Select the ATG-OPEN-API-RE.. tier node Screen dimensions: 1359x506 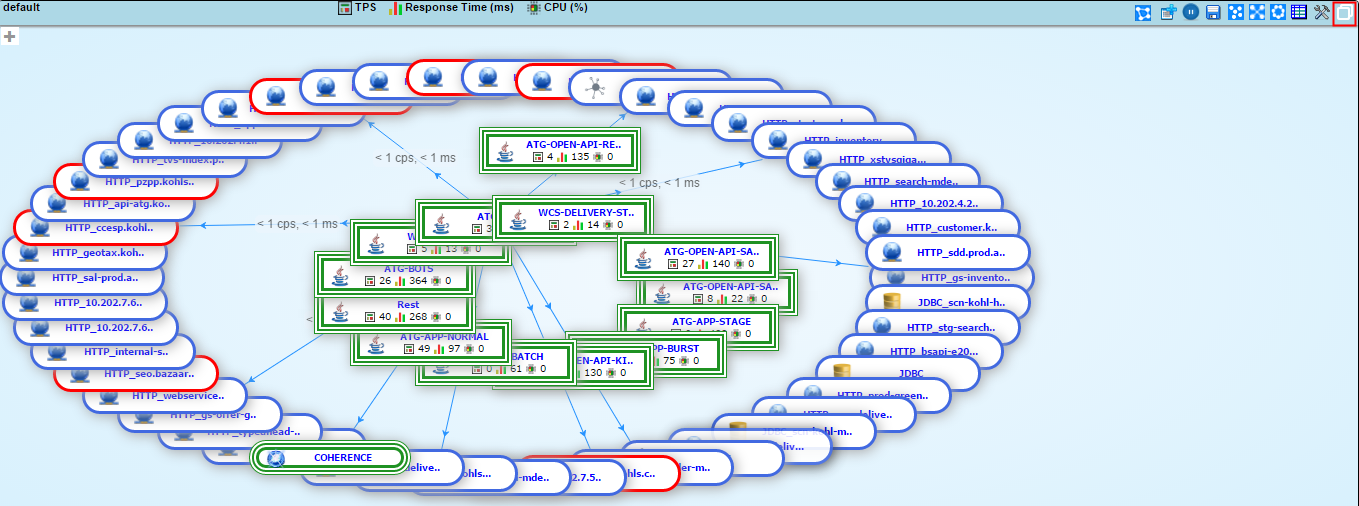coord(560,150)
